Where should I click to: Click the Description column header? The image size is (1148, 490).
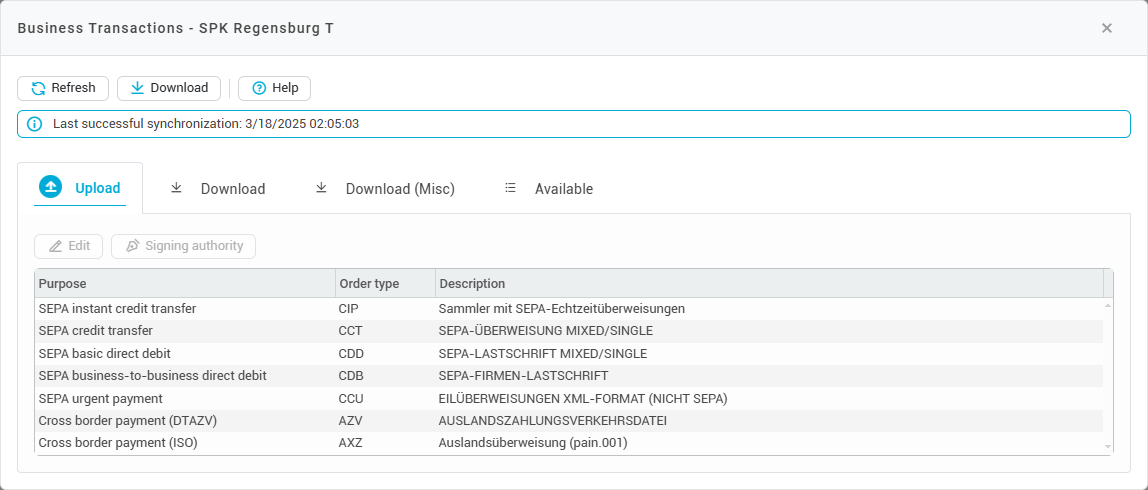[768, 284]
